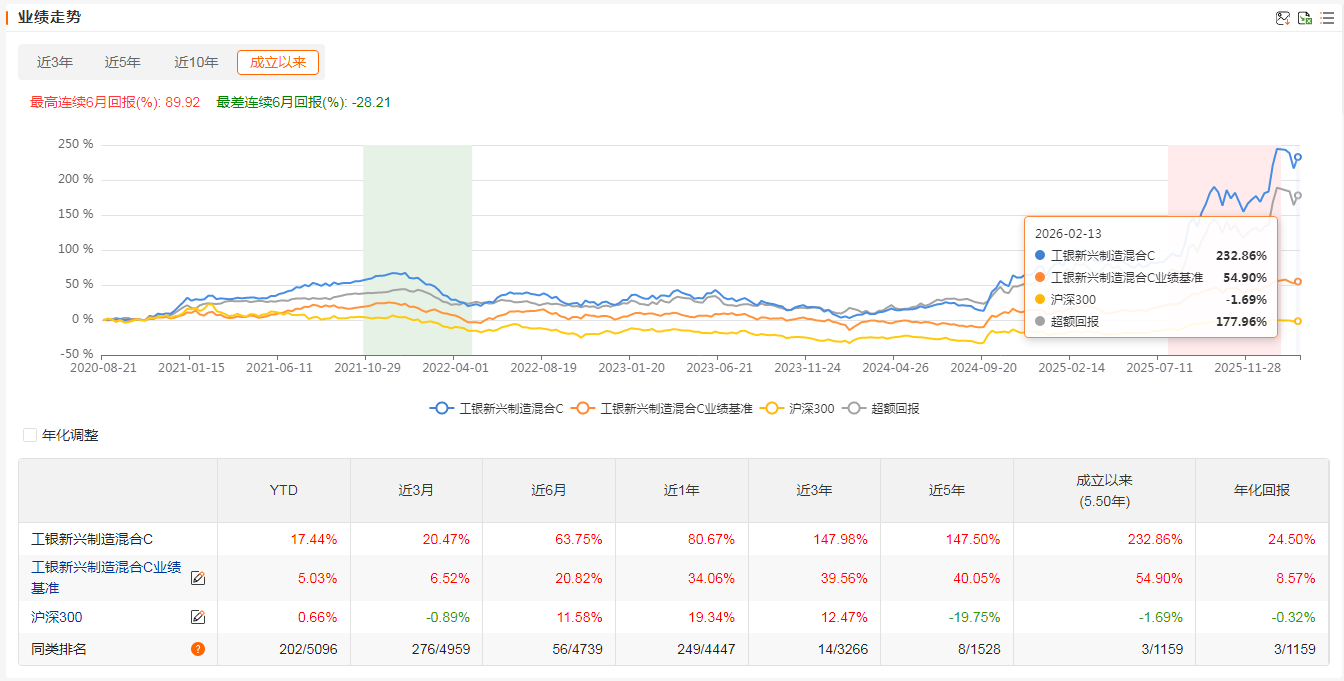1344x681 pixels.
Task: Click the blue series endpoint marker on chart
Action: pos(1298,157)
